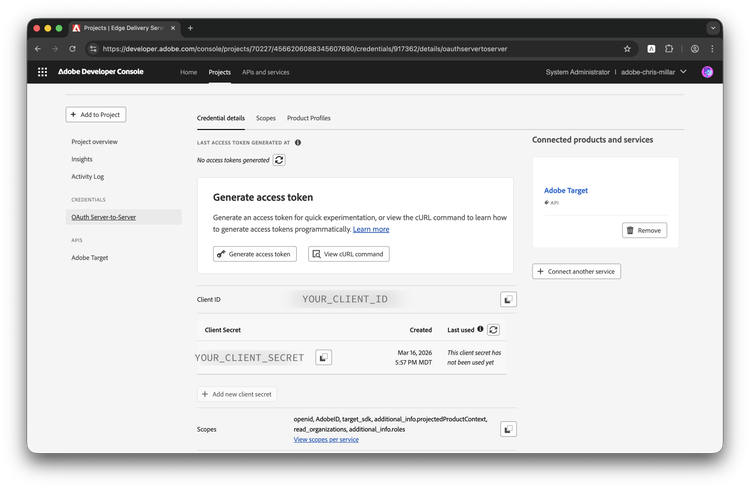Remove the Adobe Target service
Image resolution: width=750 pixels, height=489 pixels.
644,230
